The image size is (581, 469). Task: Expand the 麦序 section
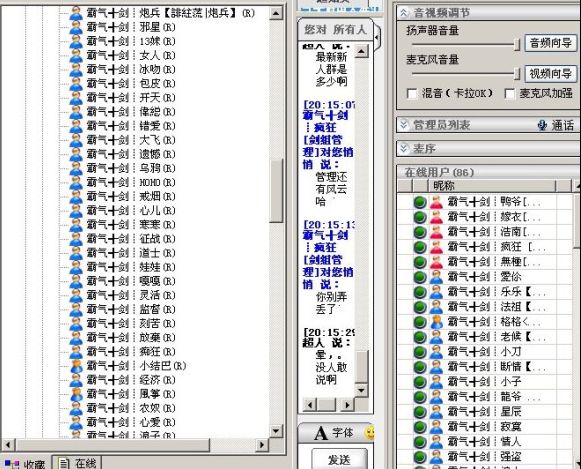coord(404,149)
